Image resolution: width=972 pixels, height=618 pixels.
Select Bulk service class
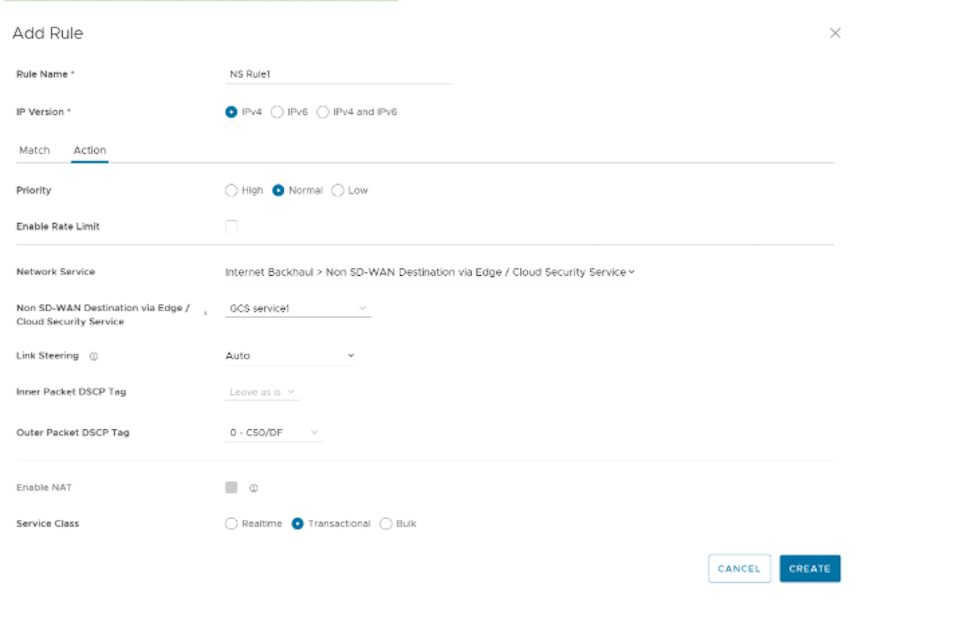coord(386,524)
